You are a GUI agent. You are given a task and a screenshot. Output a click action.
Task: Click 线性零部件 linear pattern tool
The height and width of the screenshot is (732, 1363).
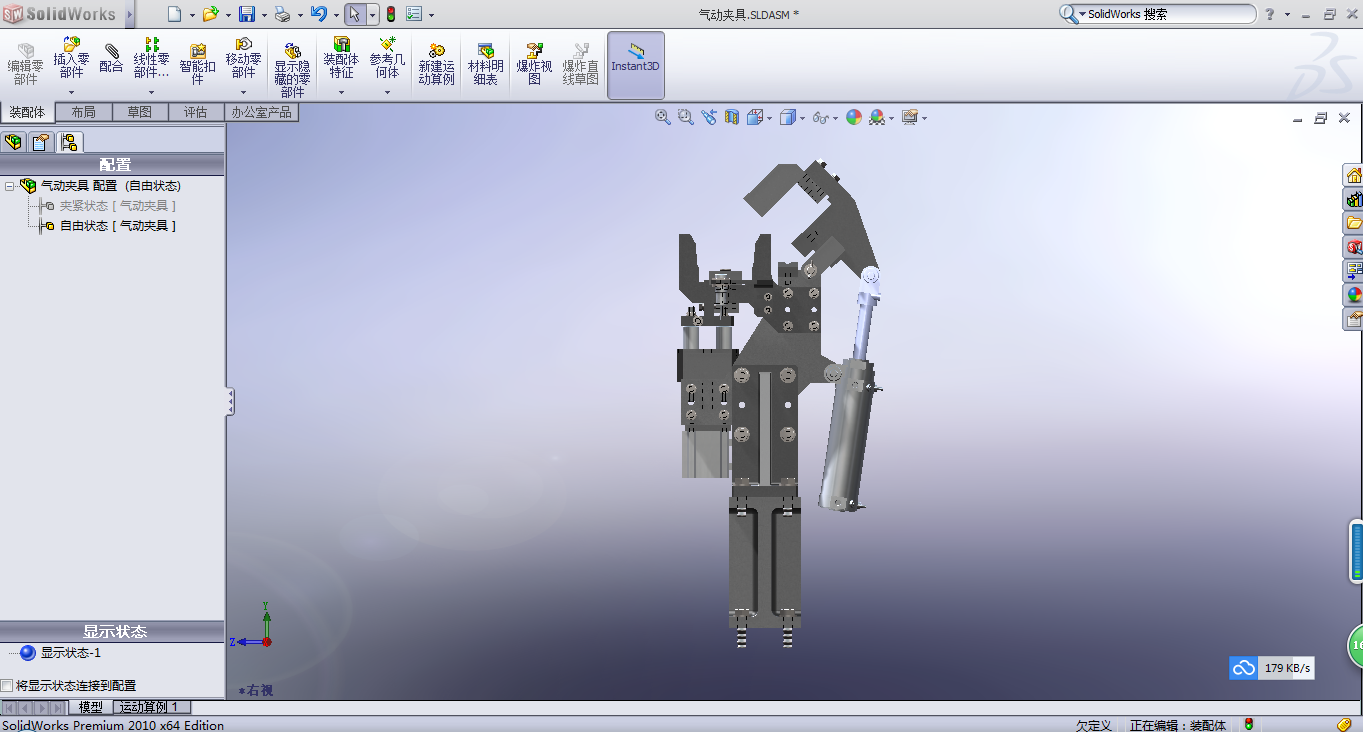[x=152, y=60]
